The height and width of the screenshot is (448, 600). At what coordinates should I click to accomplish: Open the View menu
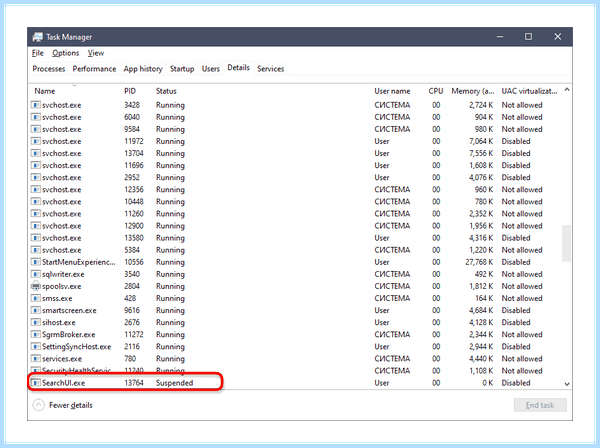(96, 53)
